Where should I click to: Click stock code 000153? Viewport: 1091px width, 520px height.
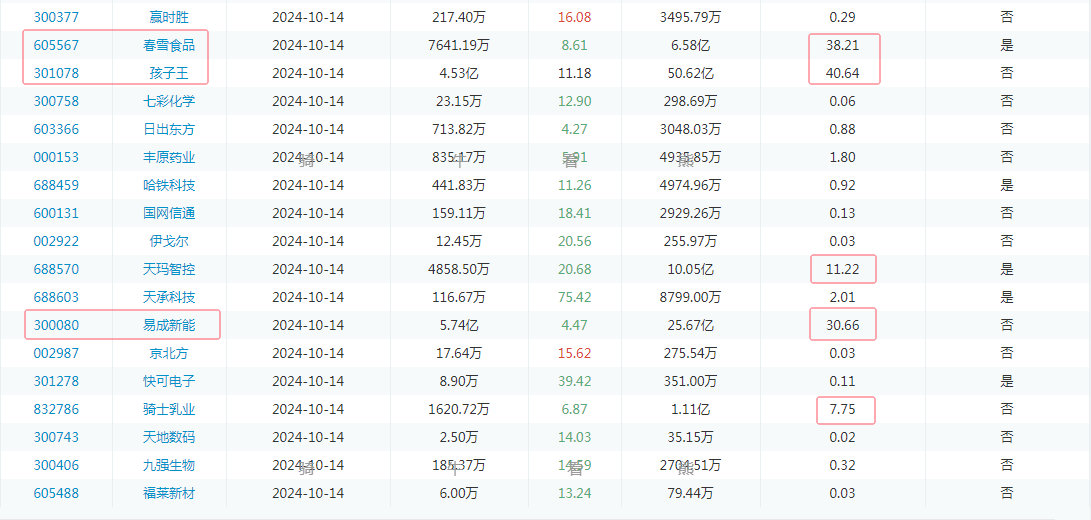tap(56, 157)
